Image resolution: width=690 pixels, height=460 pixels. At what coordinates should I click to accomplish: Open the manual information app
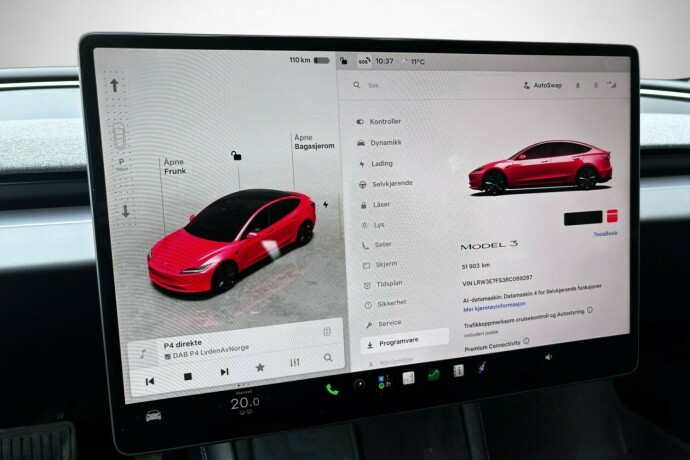[459, 371]
